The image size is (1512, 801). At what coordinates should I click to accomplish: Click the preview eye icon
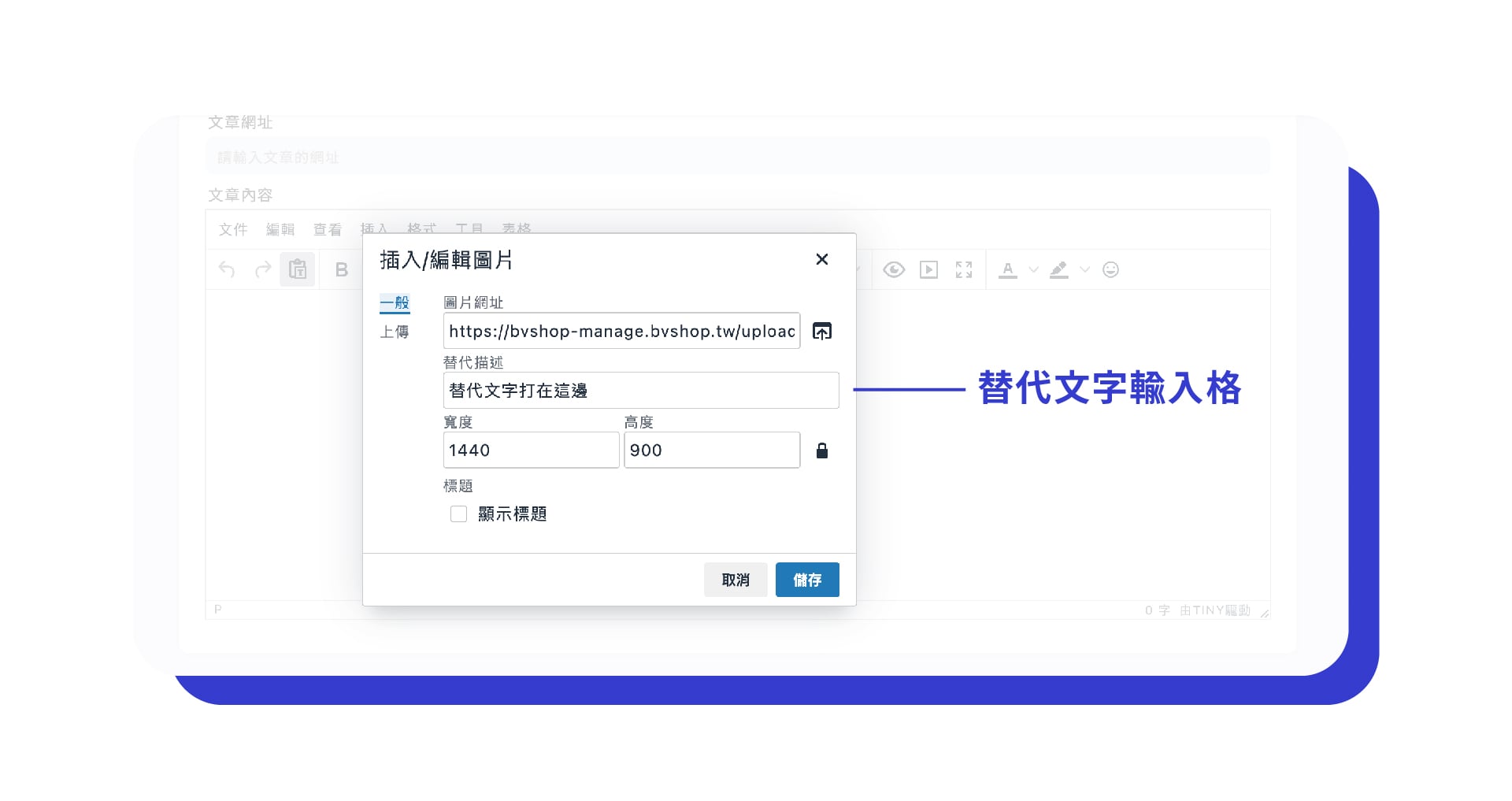(894, 270)
